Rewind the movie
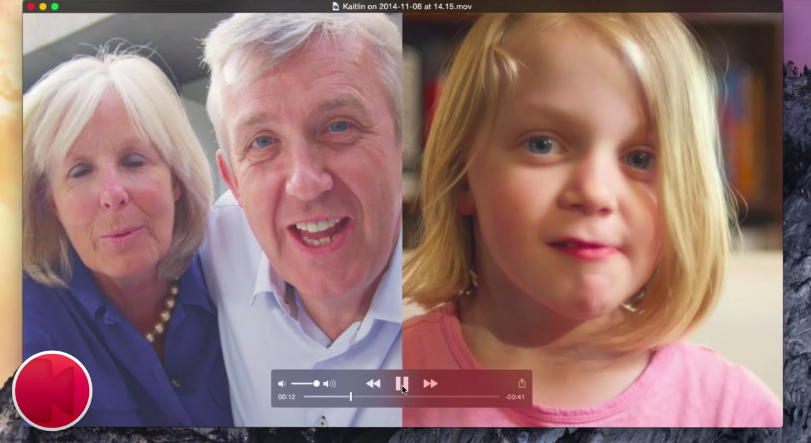The image size is (811, 443). coord(373,383)
